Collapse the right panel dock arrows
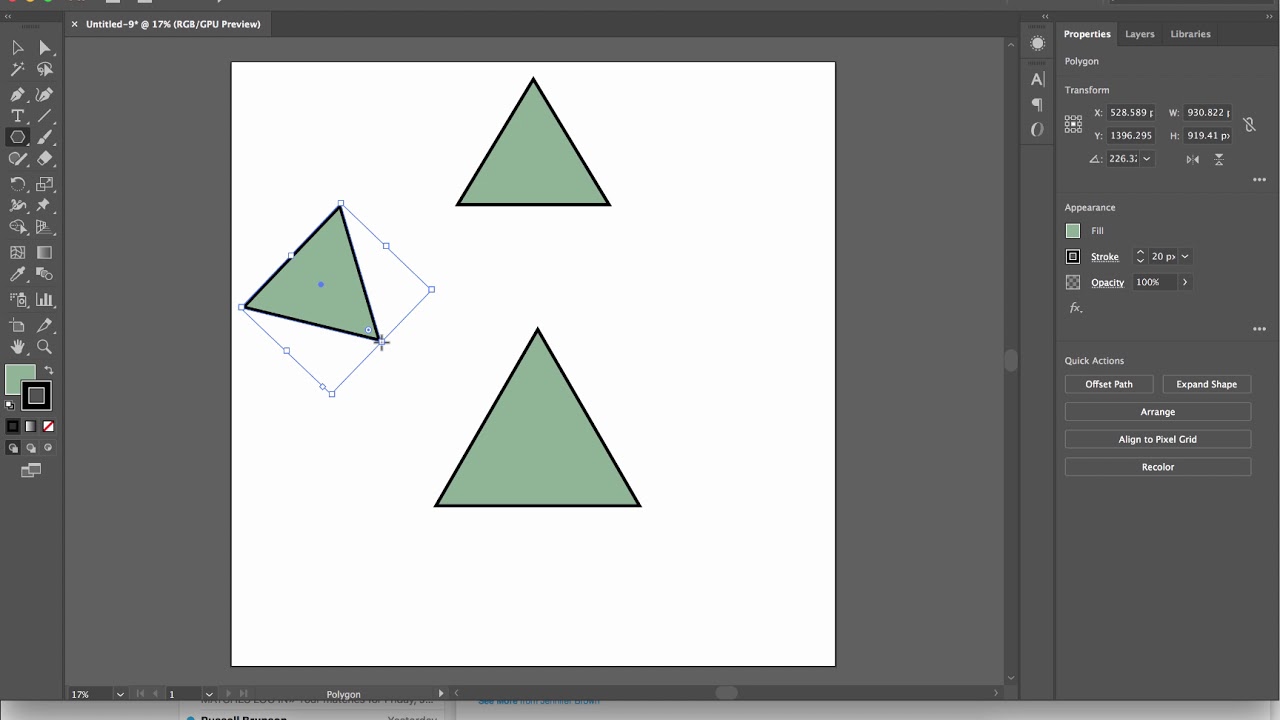 tap(1269, 16)
